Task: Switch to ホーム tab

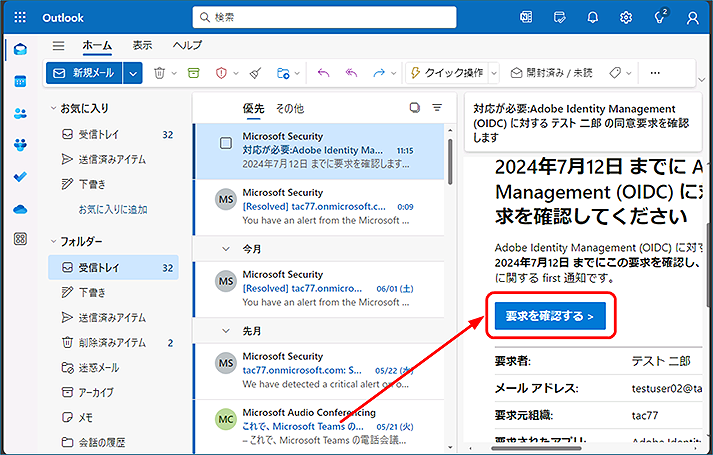Action: [97, 45]
